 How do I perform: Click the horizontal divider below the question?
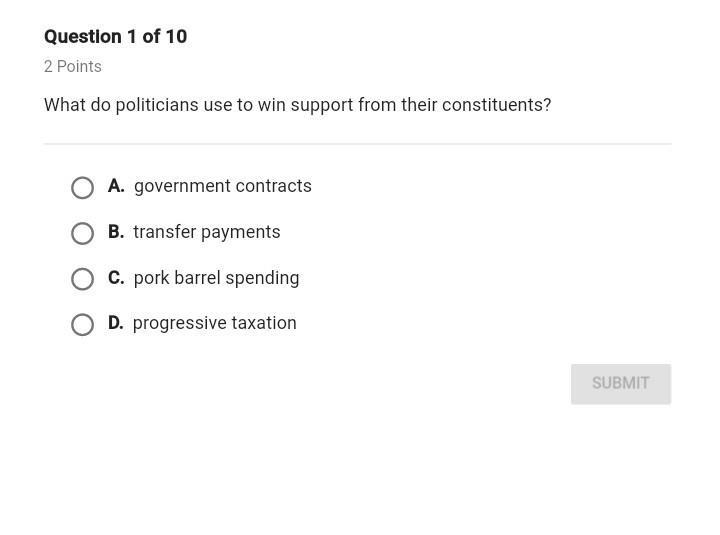click(357, 144)
